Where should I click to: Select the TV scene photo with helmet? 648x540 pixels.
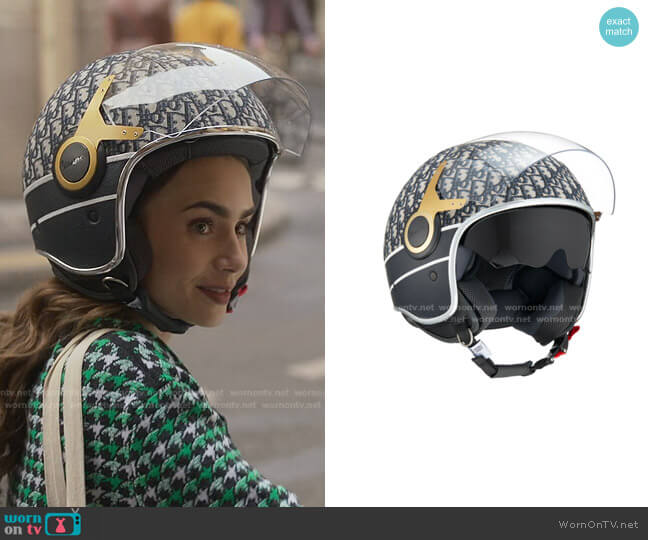coord(162,253)
